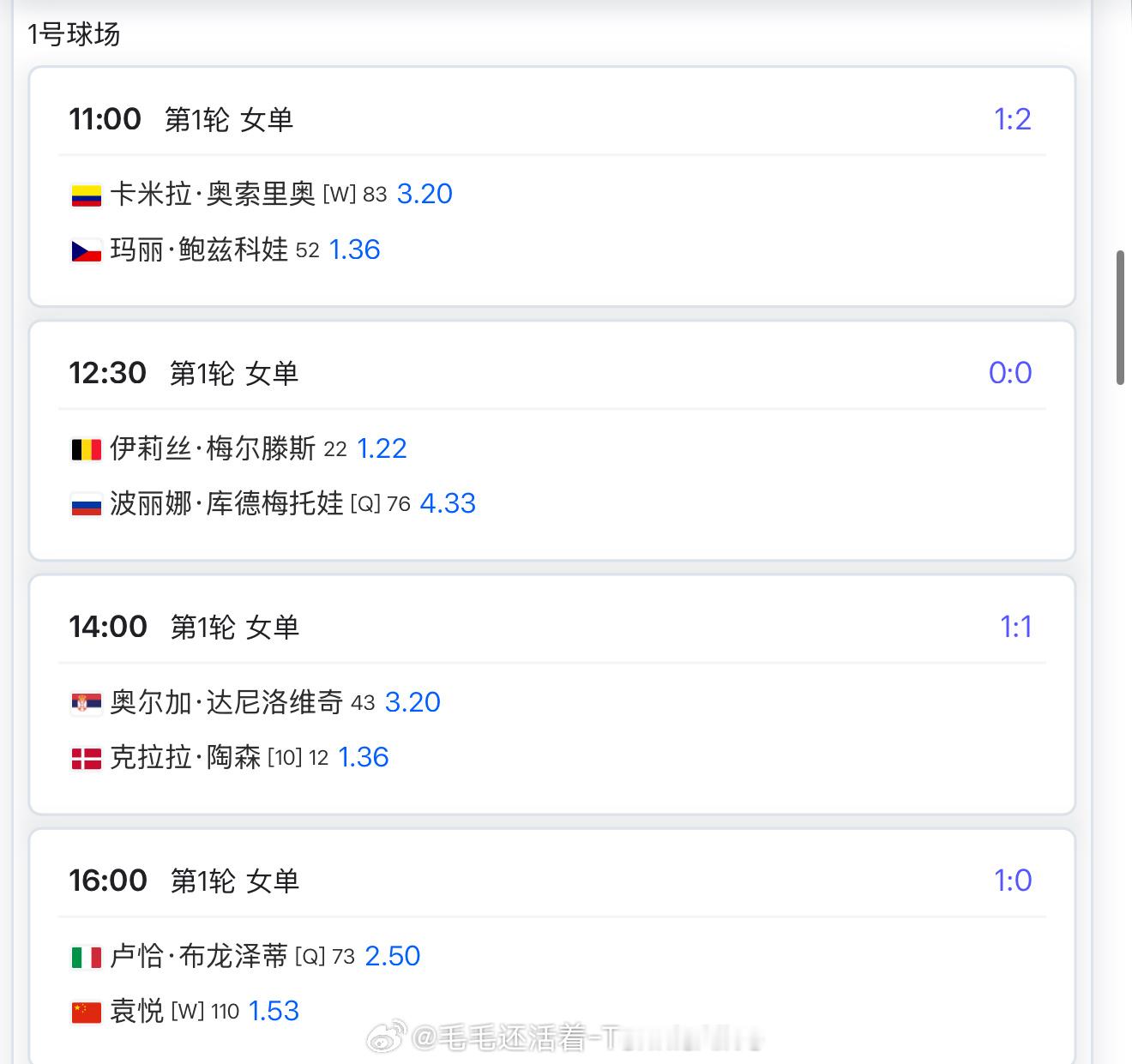This screenshot has height=1064, width=1132.
Task: Click the Italy flag beside 卢恰·布龙泽蒂
Action: [86, 958]
